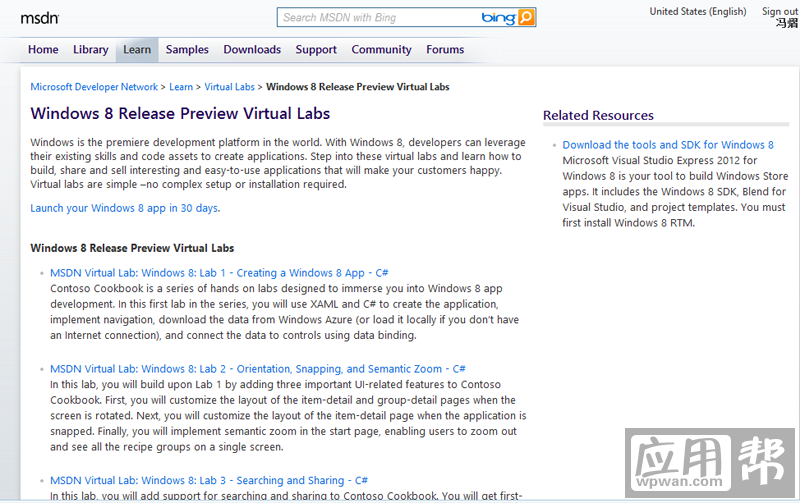Open the Home menu item
800x503 pixels.
(43, 49)
